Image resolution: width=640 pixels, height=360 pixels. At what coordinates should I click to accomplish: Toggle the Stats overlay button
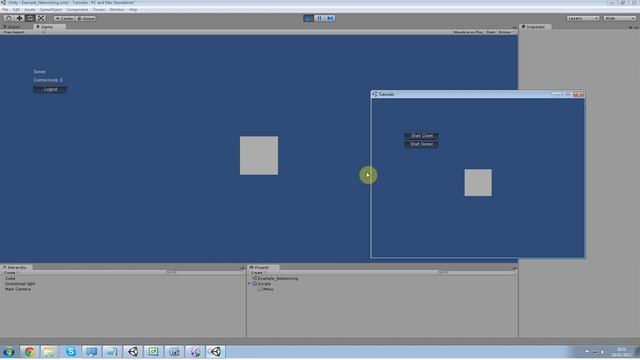pos(491,32)
